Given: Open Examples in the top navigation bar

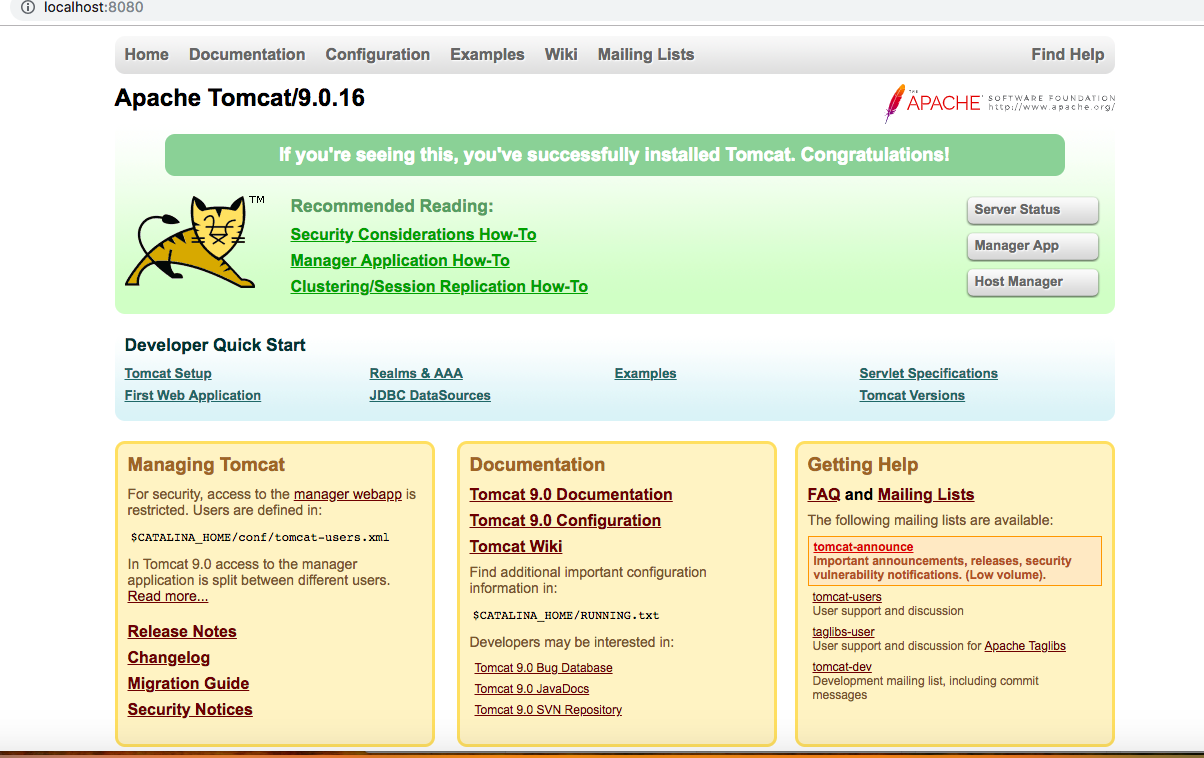Looking at the screenshot, I should (487, 55).
